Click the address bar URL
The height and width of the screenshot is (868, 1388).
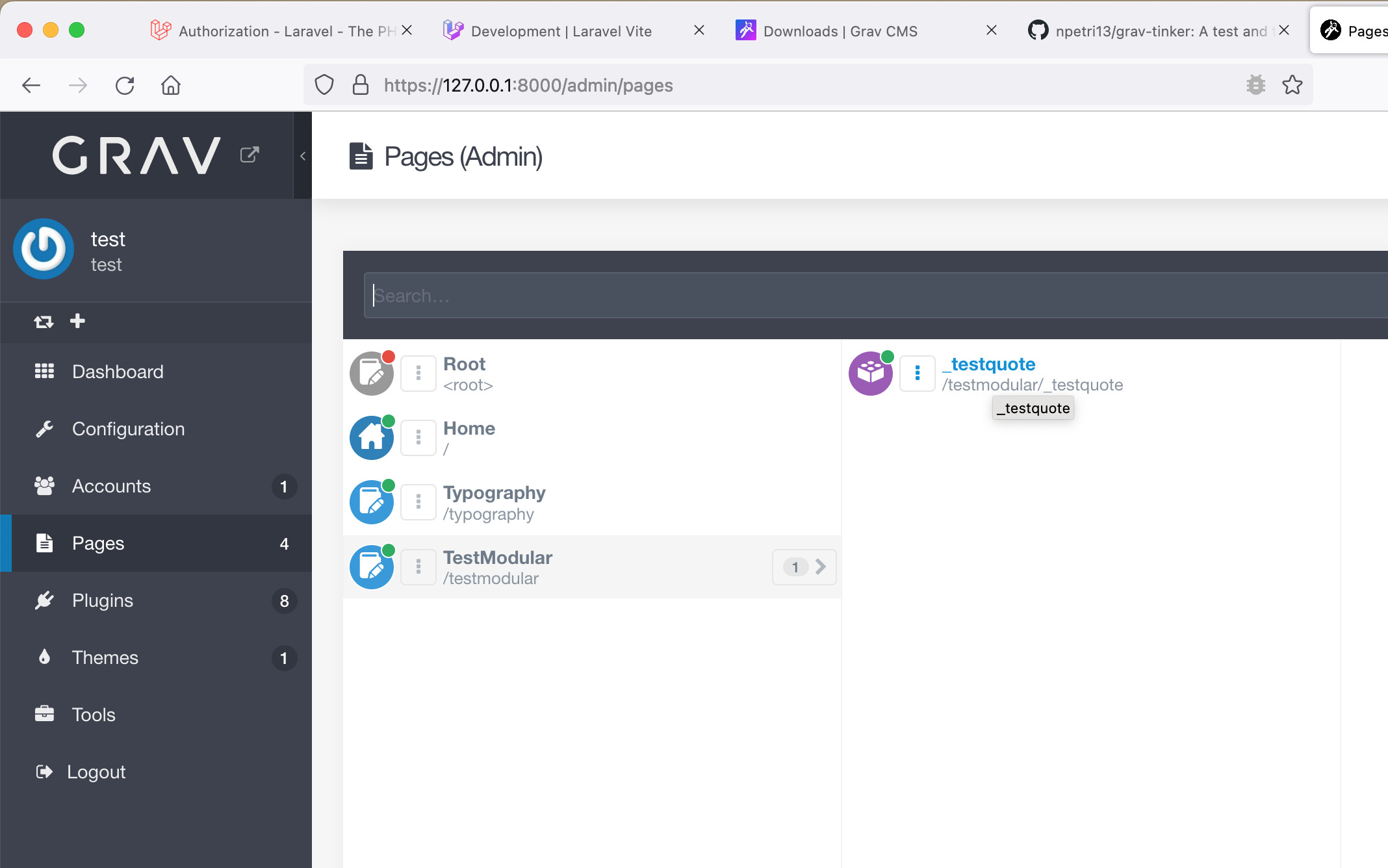click(528, 85)
